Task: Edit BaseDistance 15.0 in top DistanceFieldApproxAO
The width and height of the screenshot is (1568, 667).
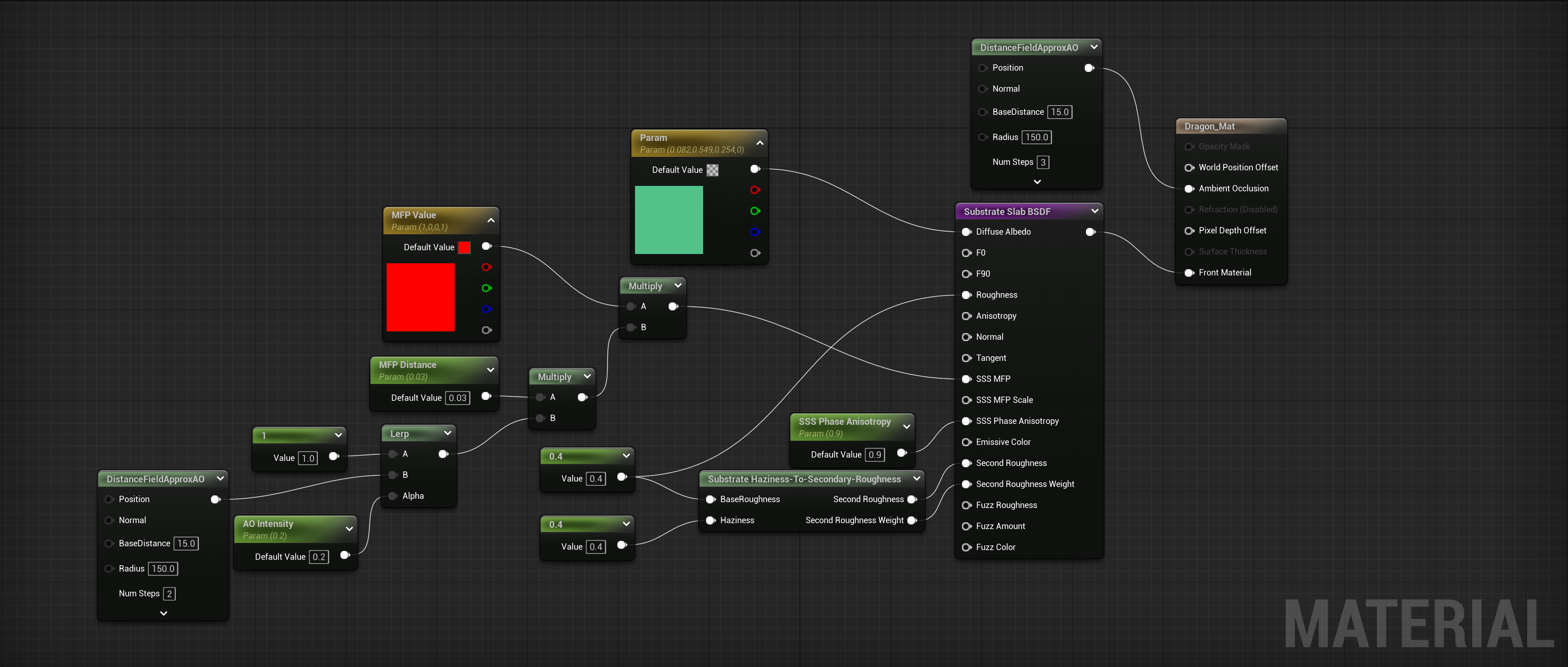Action: click(1060, 112)
